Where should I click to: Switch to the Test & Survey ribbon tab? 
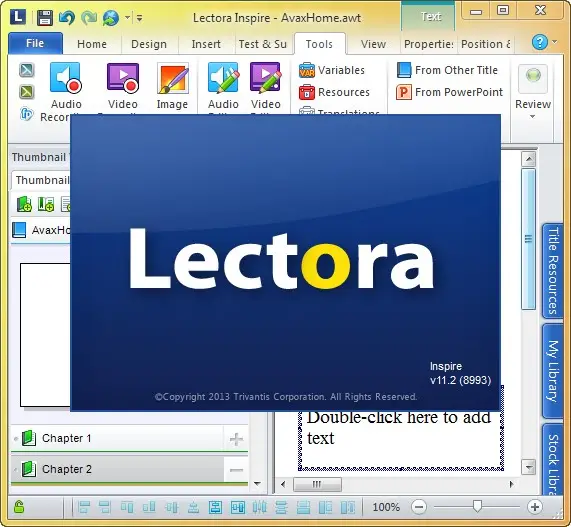click(263, 44)
